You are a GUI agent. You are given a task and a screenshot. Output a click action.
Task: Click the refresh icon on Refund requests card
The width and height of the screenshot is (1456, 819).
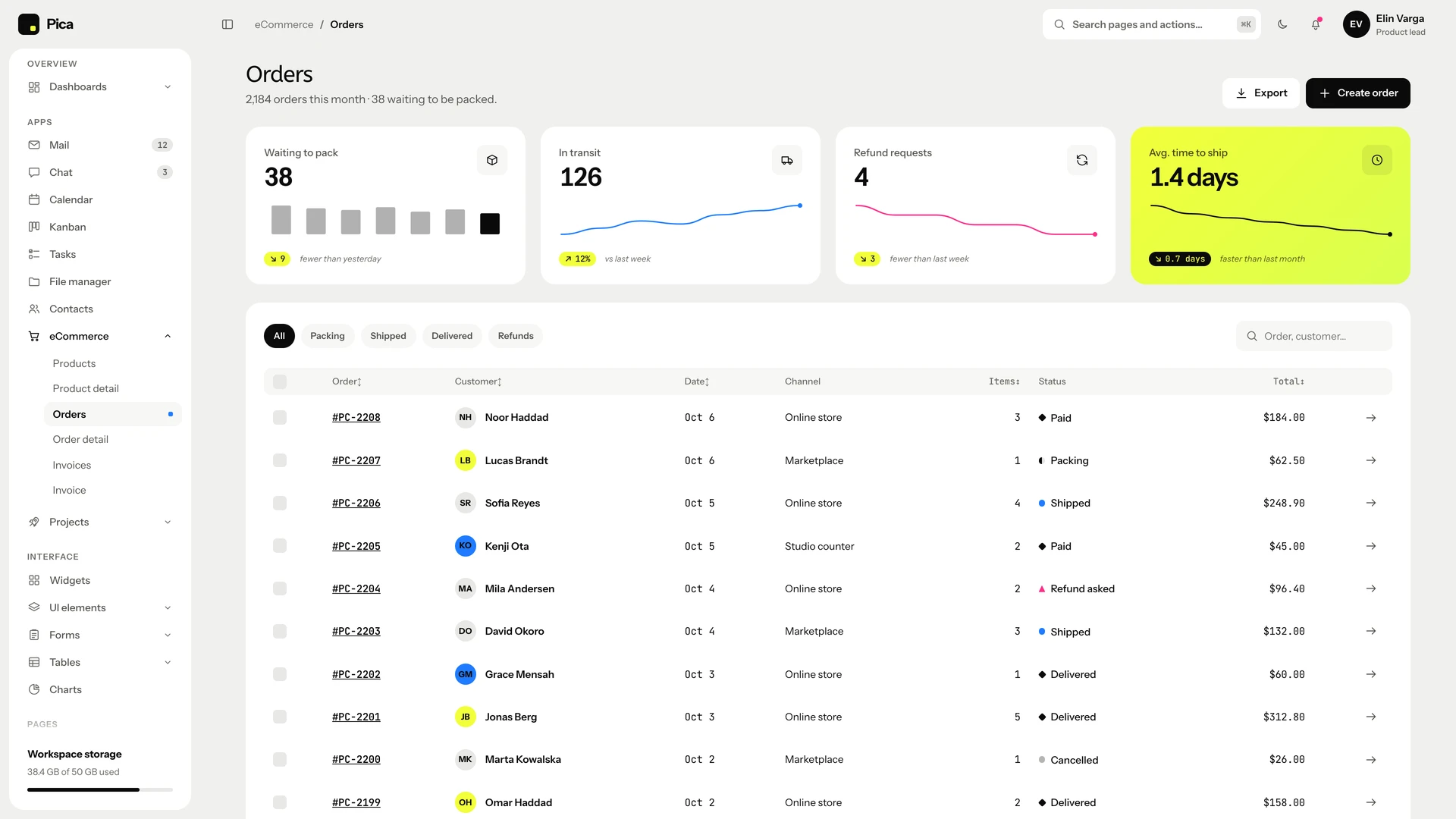[x=1082, y=160]
